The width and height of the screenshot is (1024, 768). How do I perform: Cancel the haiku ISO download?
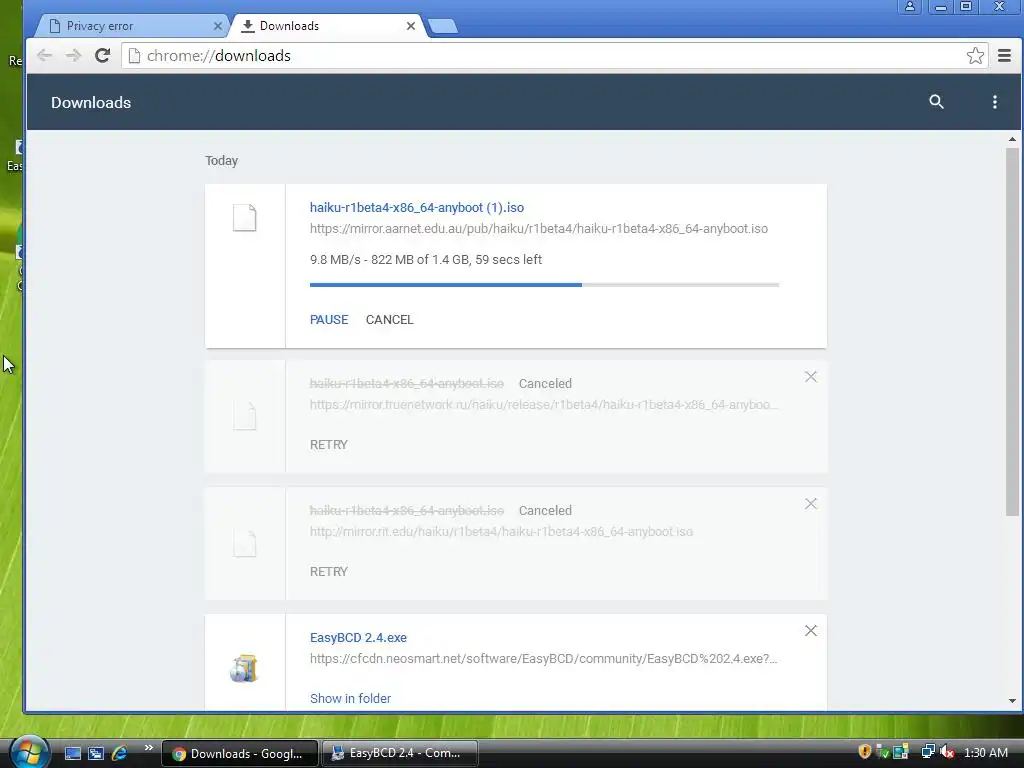pos(389,319)
